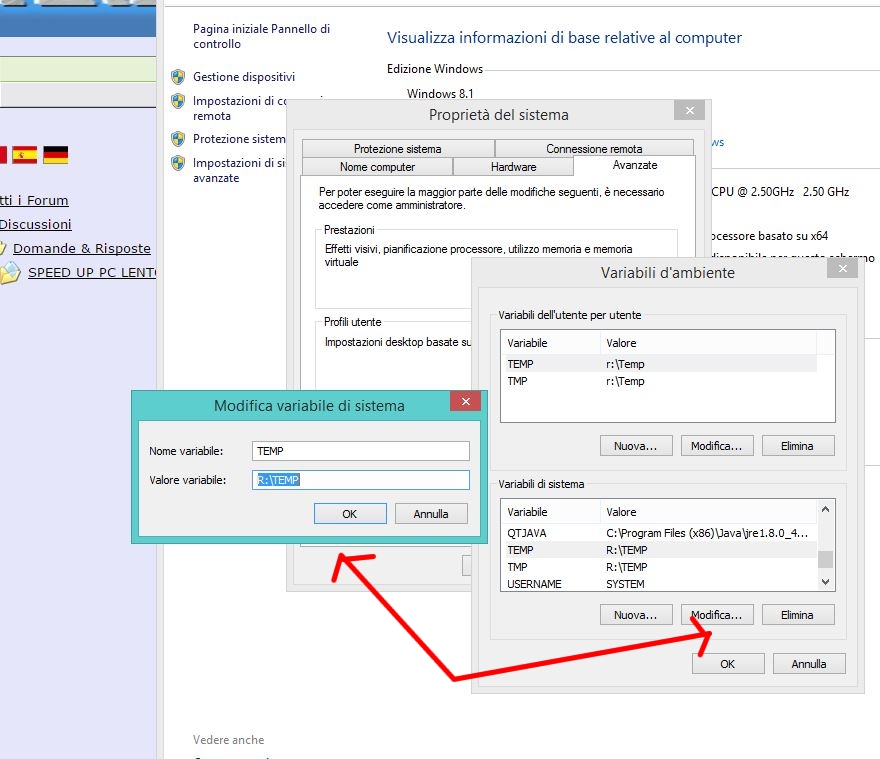Close the Modifica variabile di sistema dialog
The width and height of the screenshot is (880, 759).
click(x=465, y=403)
